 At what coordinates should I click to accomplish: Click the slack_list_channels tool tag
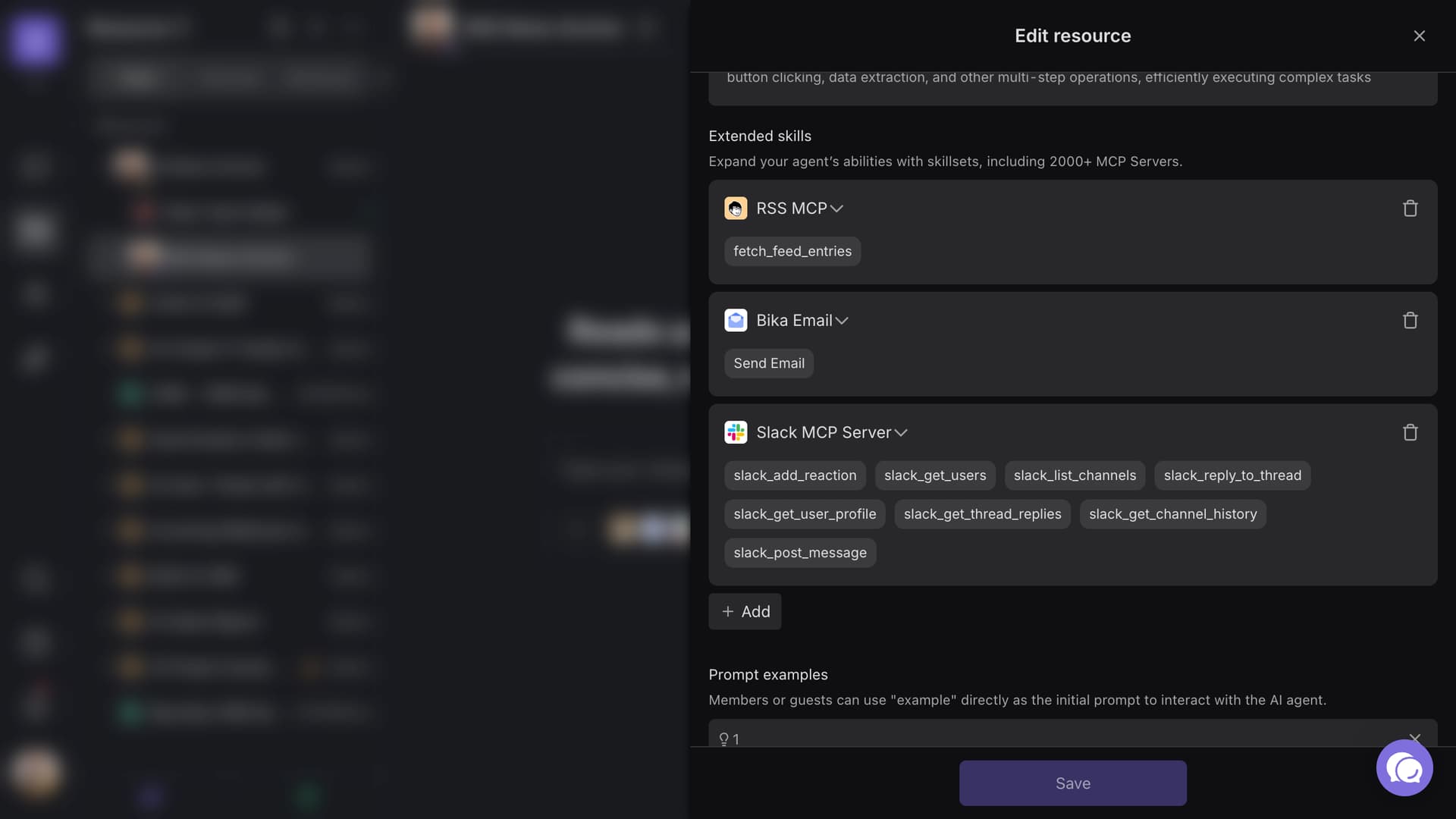coord(1075,475)
